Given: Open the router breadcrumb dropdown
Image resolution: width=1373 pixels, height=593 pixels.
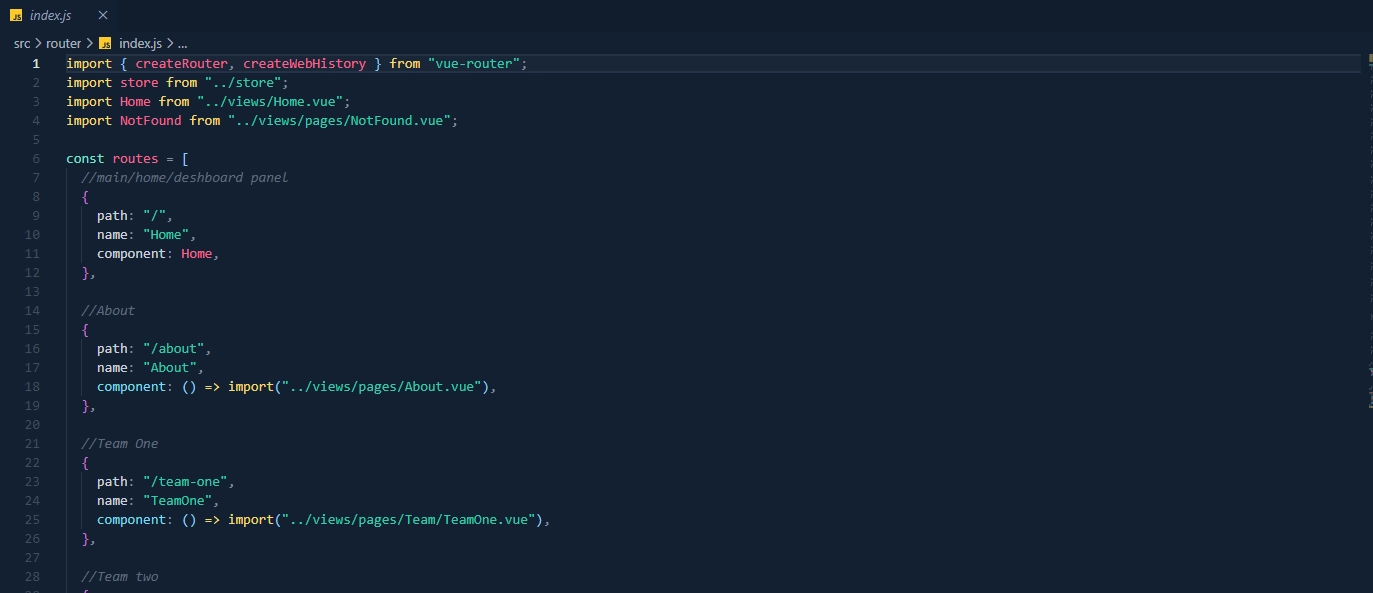Looking at the screenshot, I should click(x=63, y=43).
